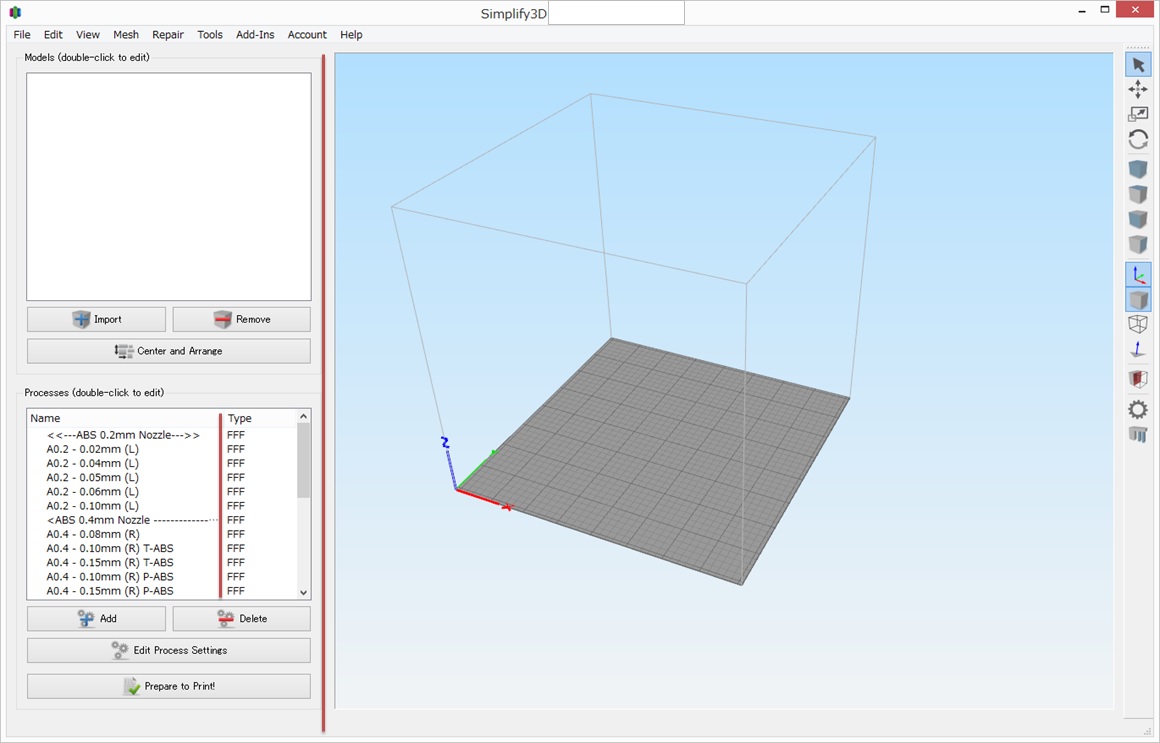The image size is (1160, 743).
Task: Switch to front view cube icon
Action: (x=1138, y=219)
